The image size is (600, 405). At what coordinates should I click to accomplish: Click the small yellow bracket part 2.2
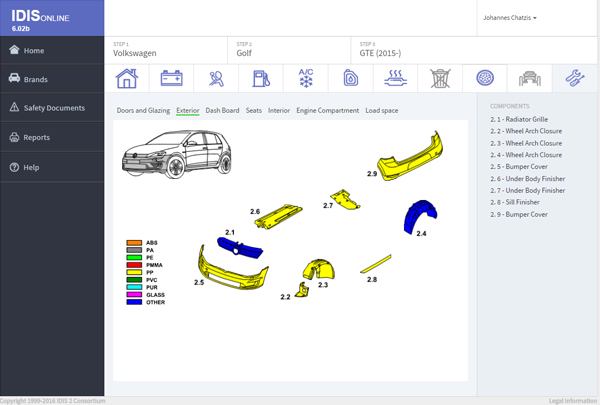tap(303, 290)
